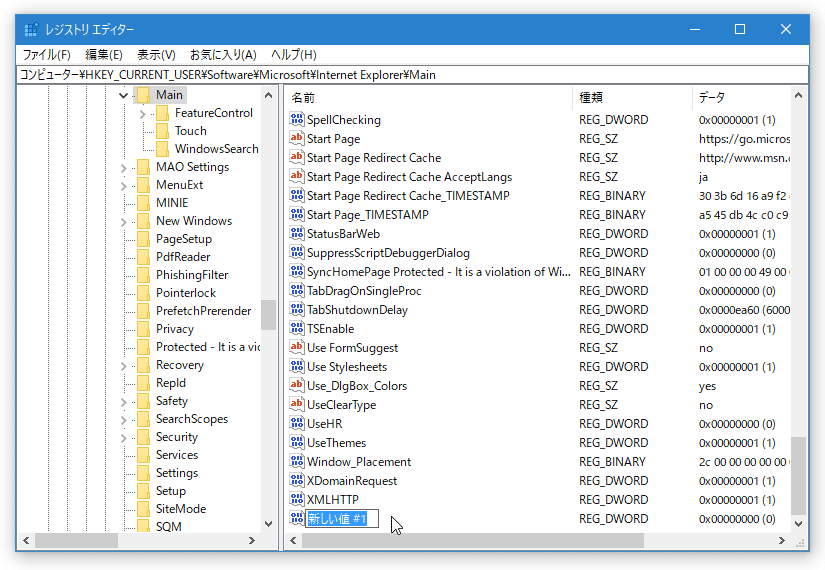Collapse the Main key in the tree
The height and width of the screenshot is (570, 825).
124,95
